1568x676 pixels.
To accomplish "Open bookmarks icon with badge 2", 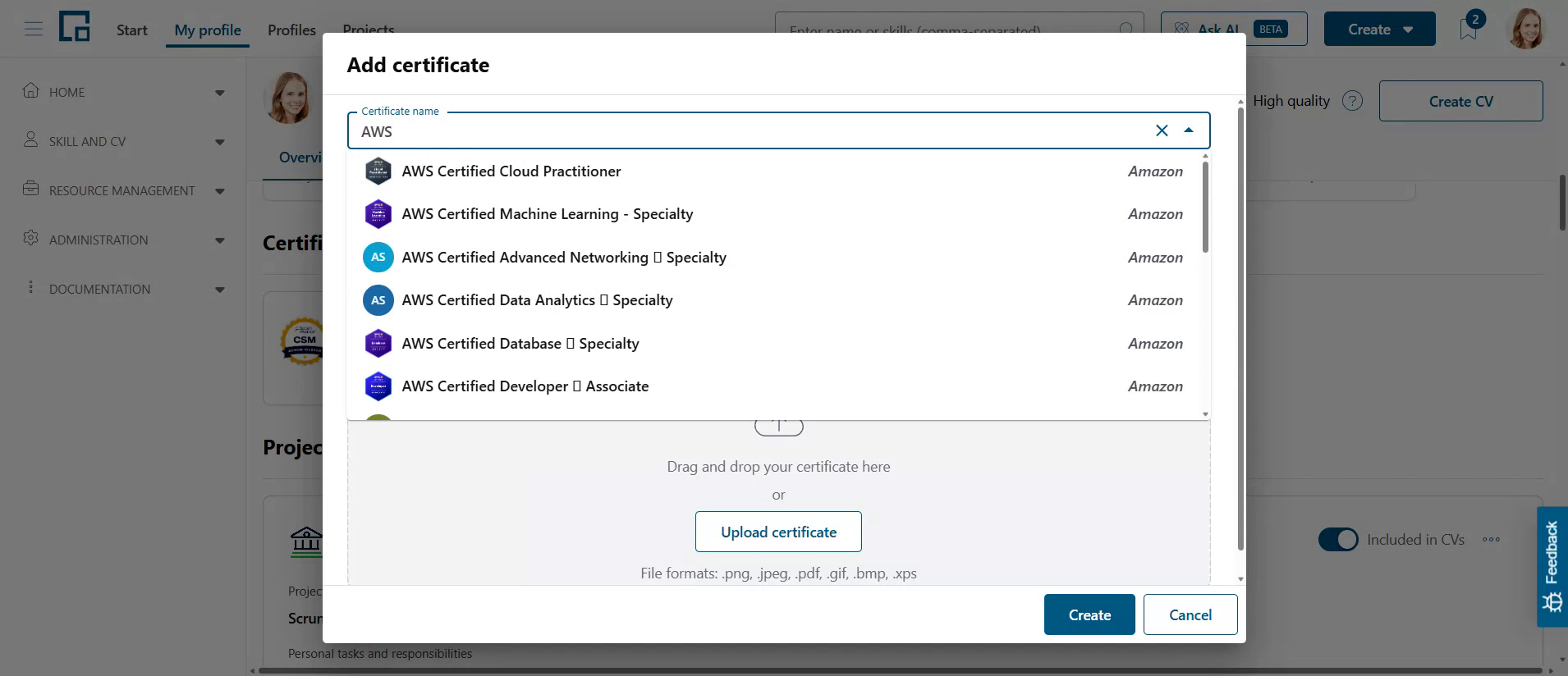I will (x=1469, y=28).
